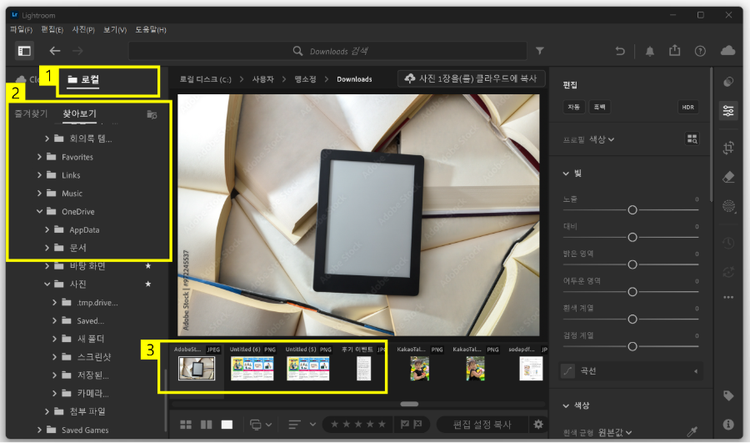Select the sodapdf thumbnail in filmstrip
Screen dimensions: 750x443
click(x=531, y=369)
